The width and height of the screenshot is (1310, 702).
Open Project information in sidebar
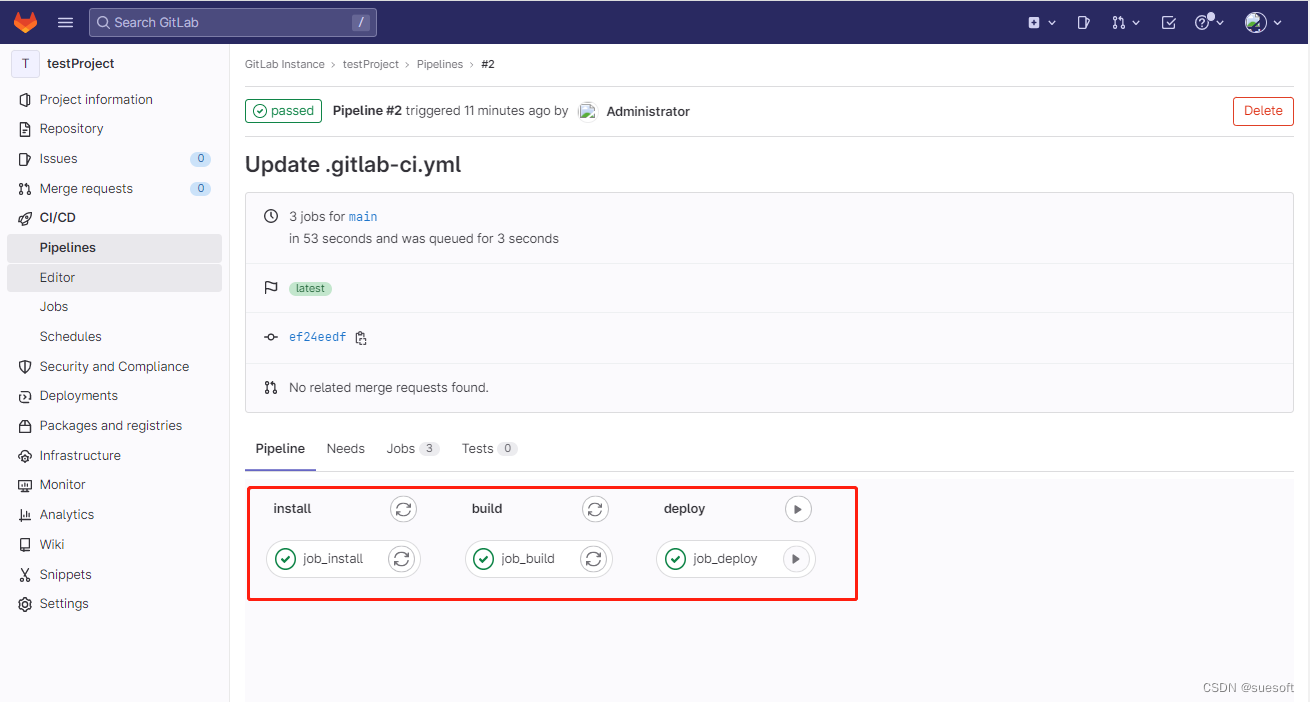[96, 99]
